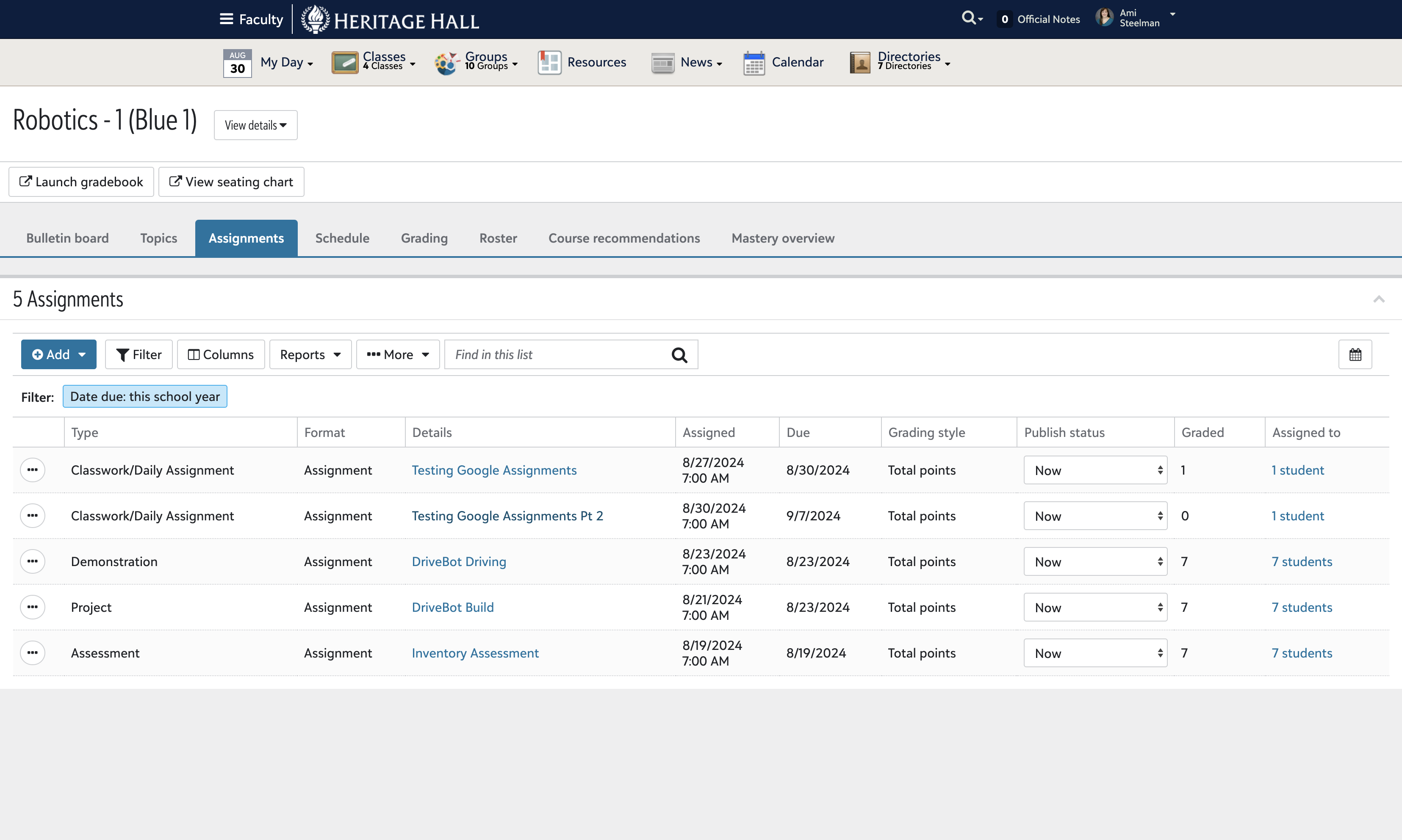The height and width of the screenshot is (840, 1402).
Task: Click the Resources icon
Action: click(x=549, y=62)
